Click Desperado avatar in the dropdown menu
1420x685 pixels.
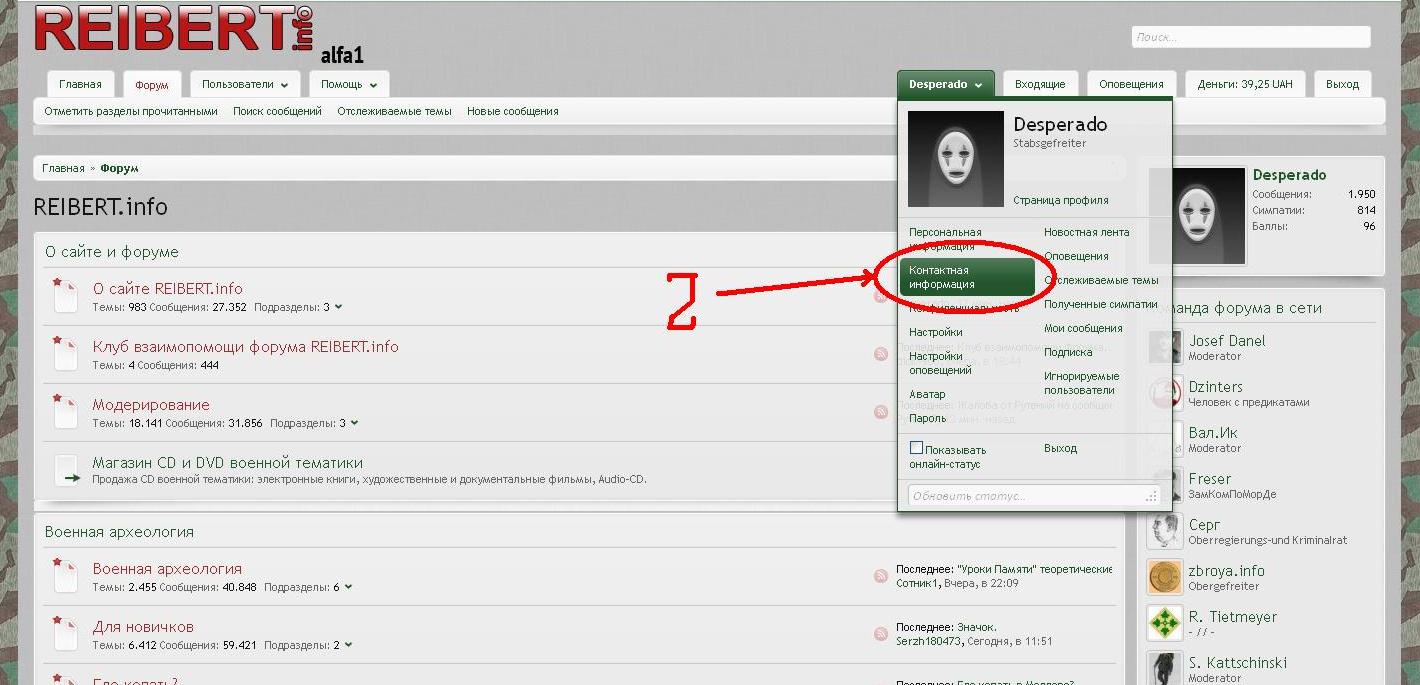click(x=955, y=159)
